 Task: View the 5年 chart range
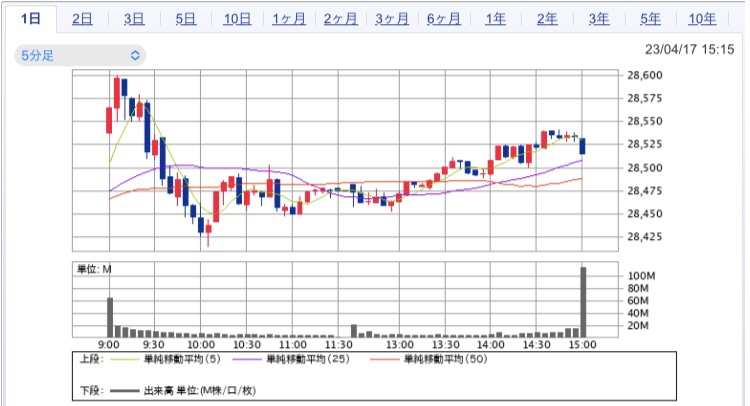[651, 19]
